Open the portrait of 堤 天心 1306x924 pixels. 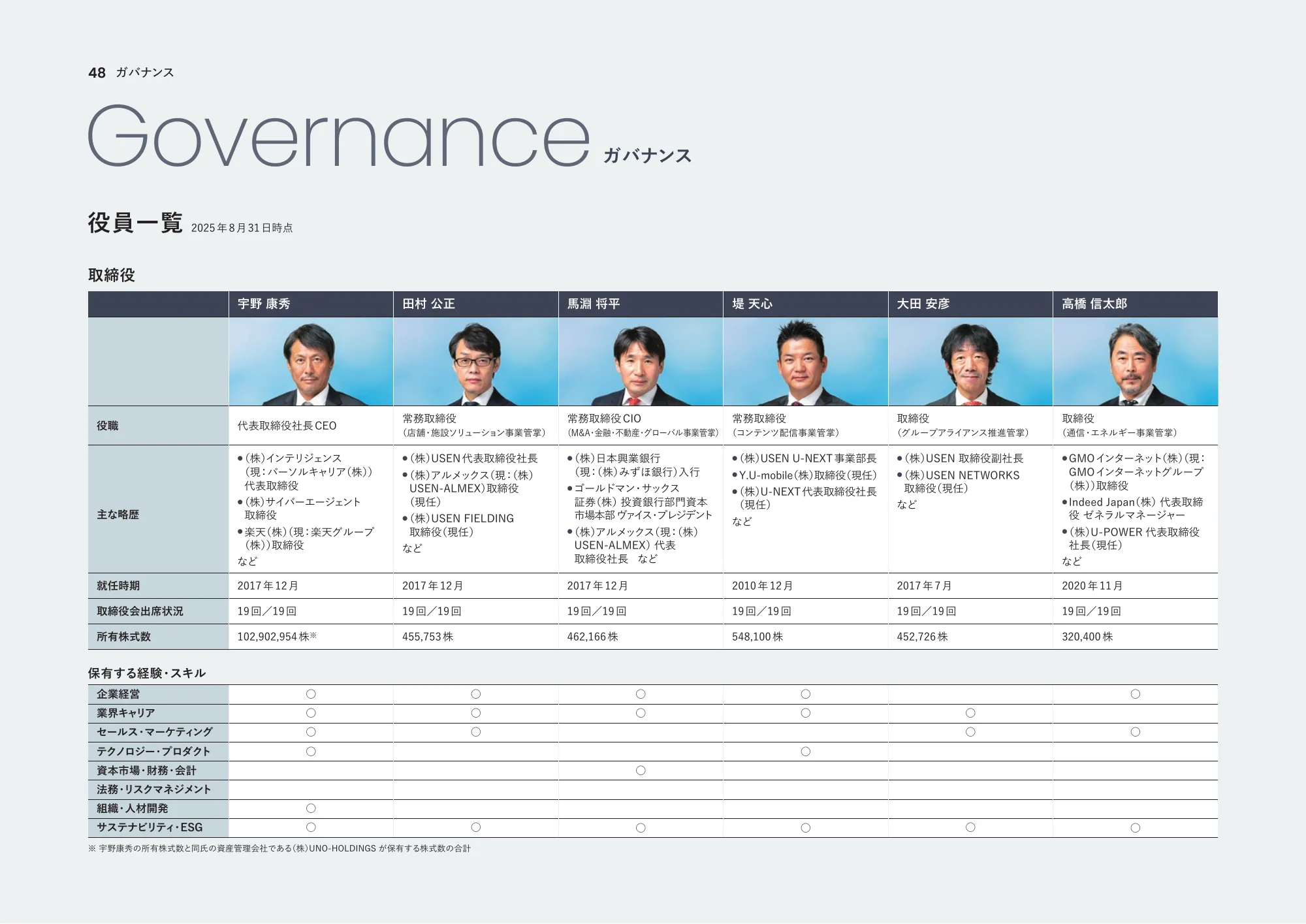(x=806, y=362)
